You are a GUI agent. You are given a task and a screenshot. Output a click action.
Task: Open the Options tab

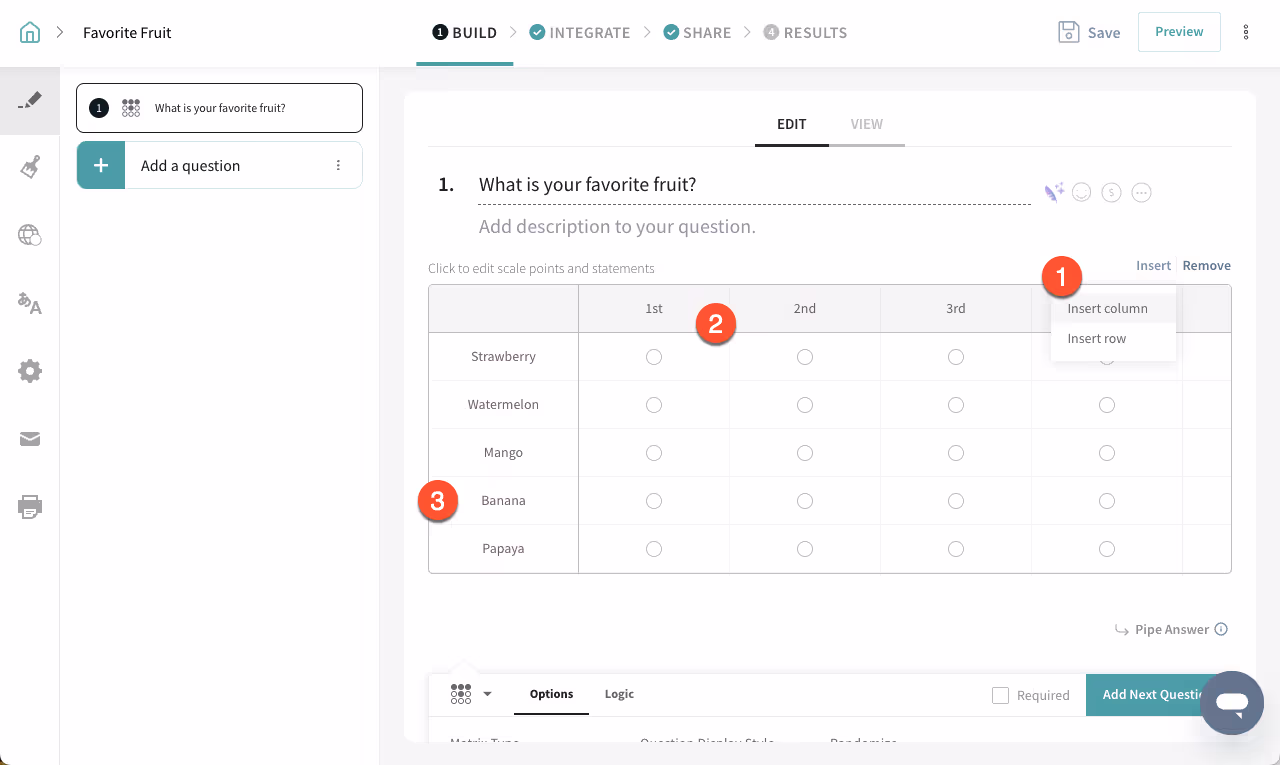pyautogui.click(x=551, y=694)
